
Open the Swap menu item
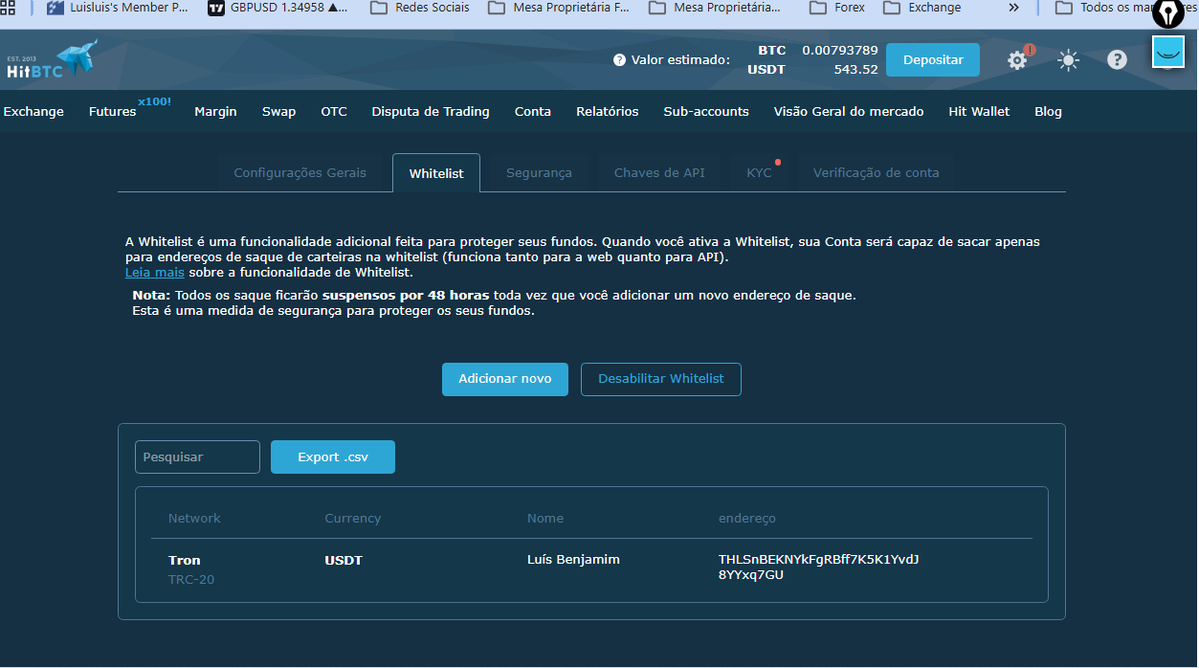pyautogui.click(x=279, y=112)
